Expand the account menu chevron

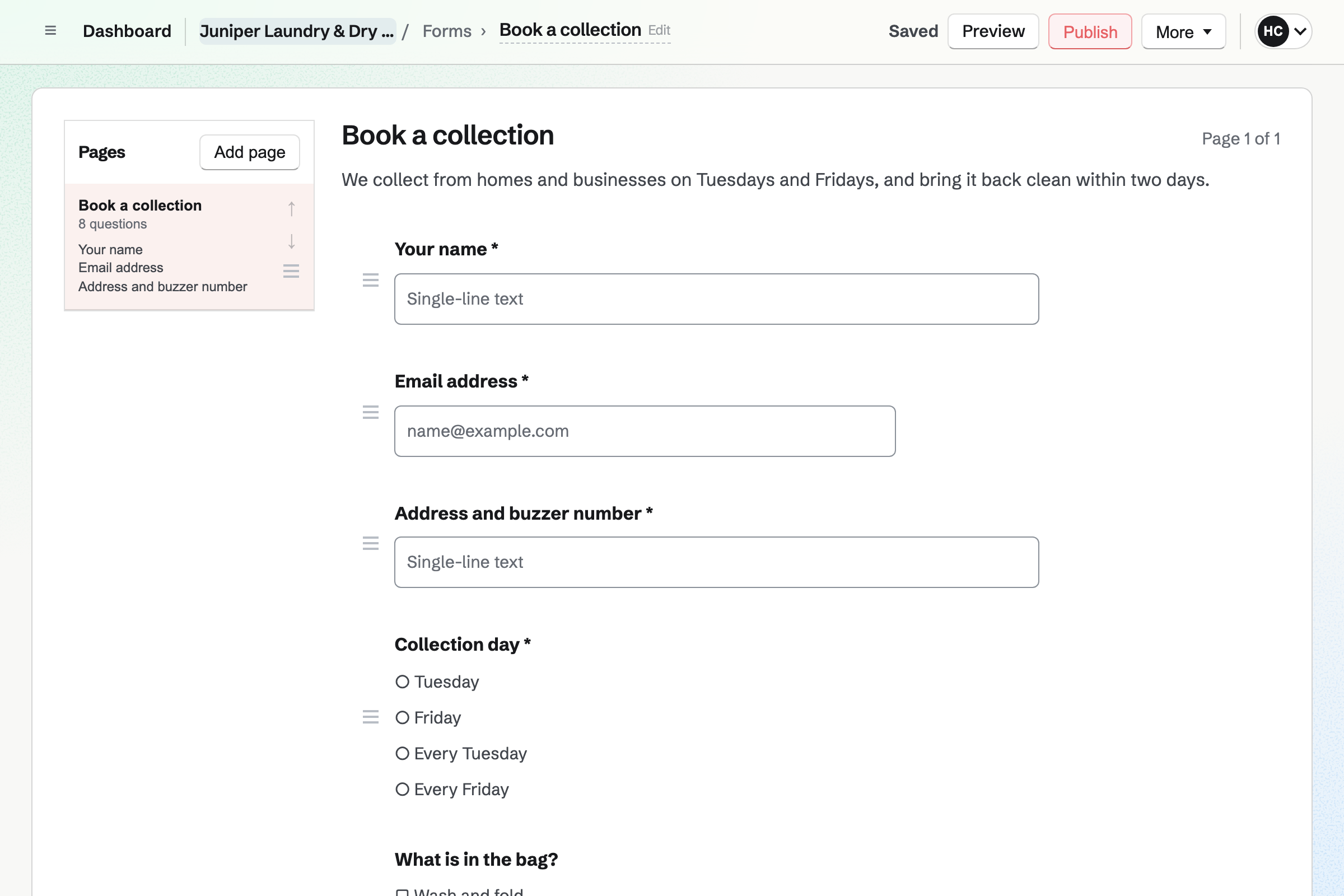coord(1300,31)
